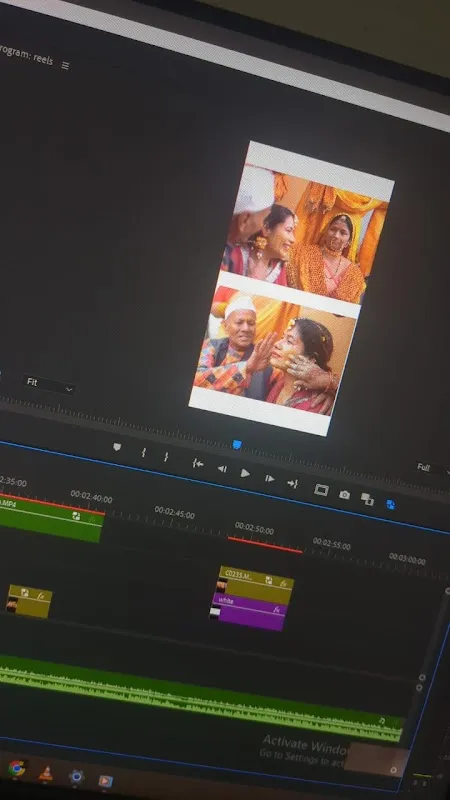This screenshot has width=450, height=800.
Task: Click the Mark In bracket button
Action: 144,452
